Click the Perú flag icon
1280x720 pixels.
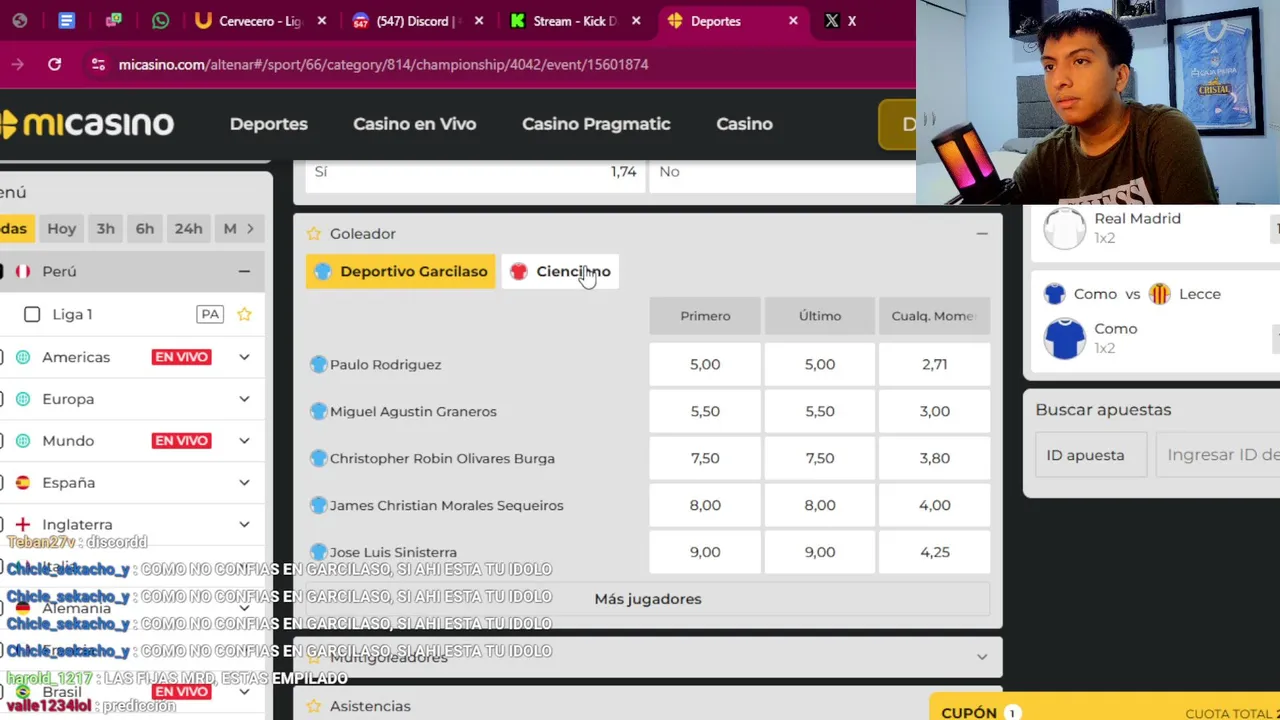tap(23, 271)
